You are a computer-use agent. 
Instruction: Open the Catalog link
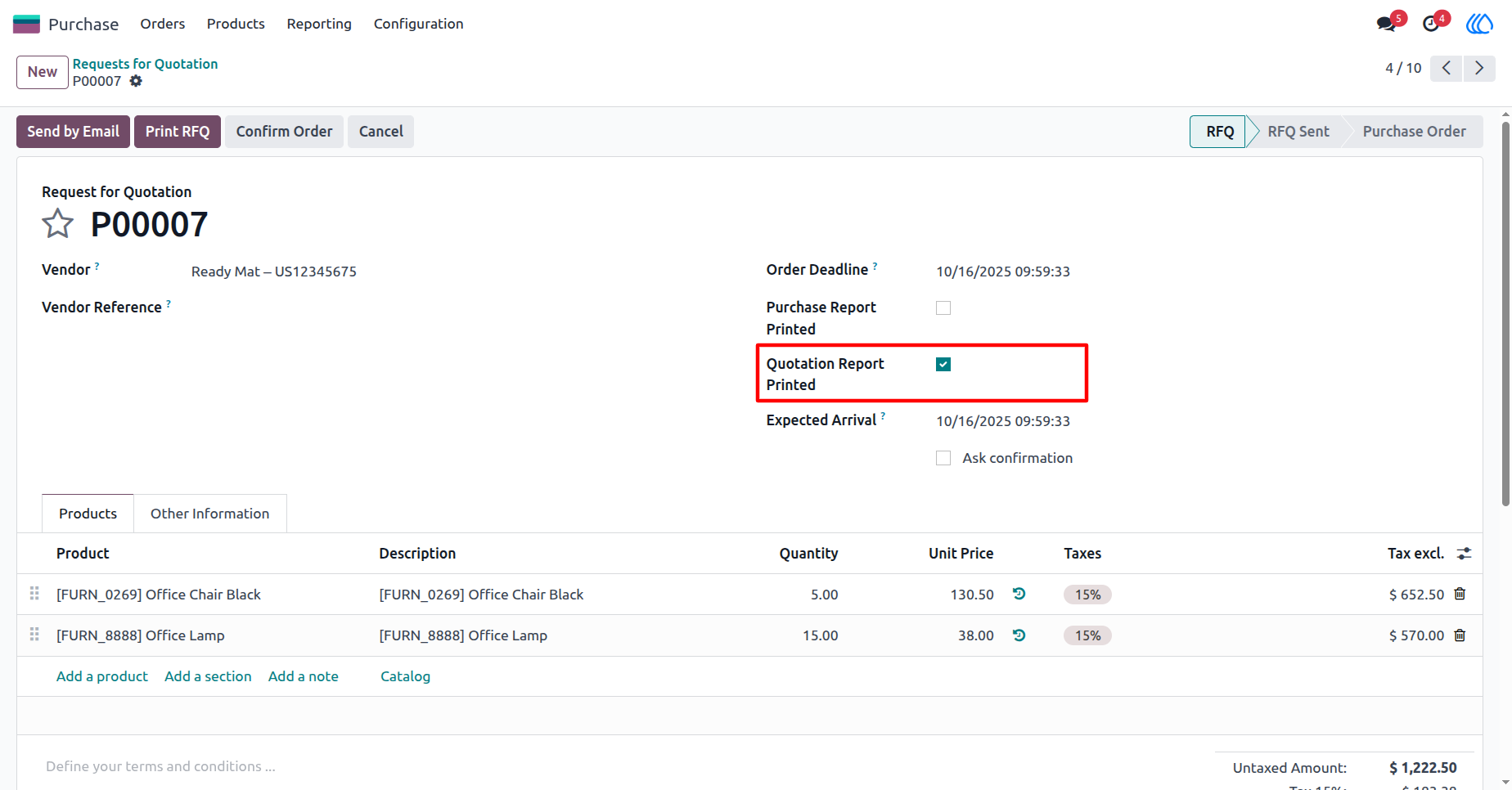[x=405, y=676]
